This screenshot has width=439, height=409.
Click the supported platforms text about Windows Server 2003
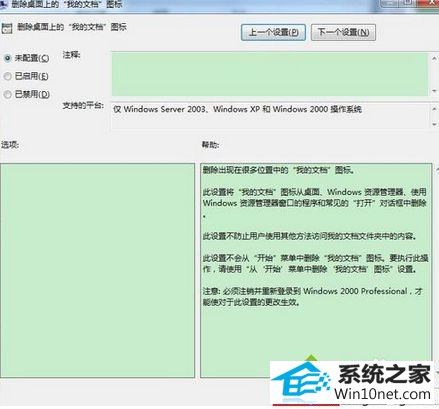[237, 109]
